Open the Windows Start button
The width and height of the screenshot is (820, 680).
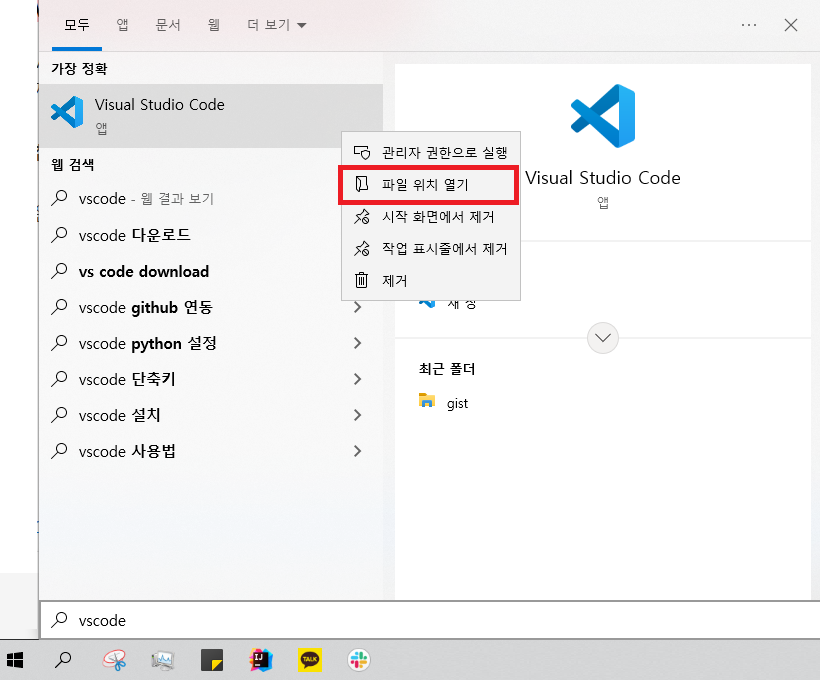15,660
